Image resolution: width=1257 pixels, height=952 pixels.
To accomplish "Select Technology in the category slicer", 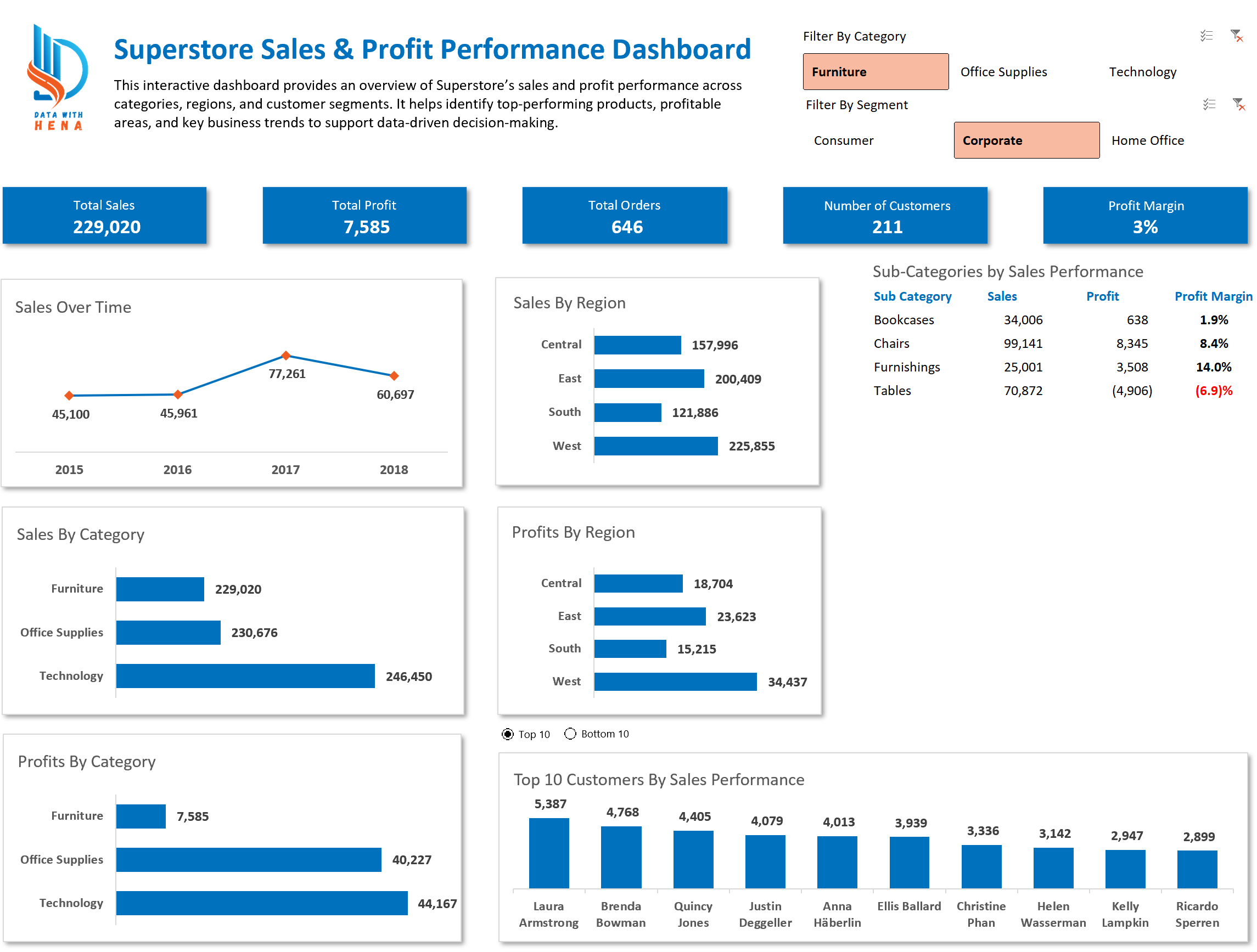I will pyautogui.click(x=1142, y=71).
